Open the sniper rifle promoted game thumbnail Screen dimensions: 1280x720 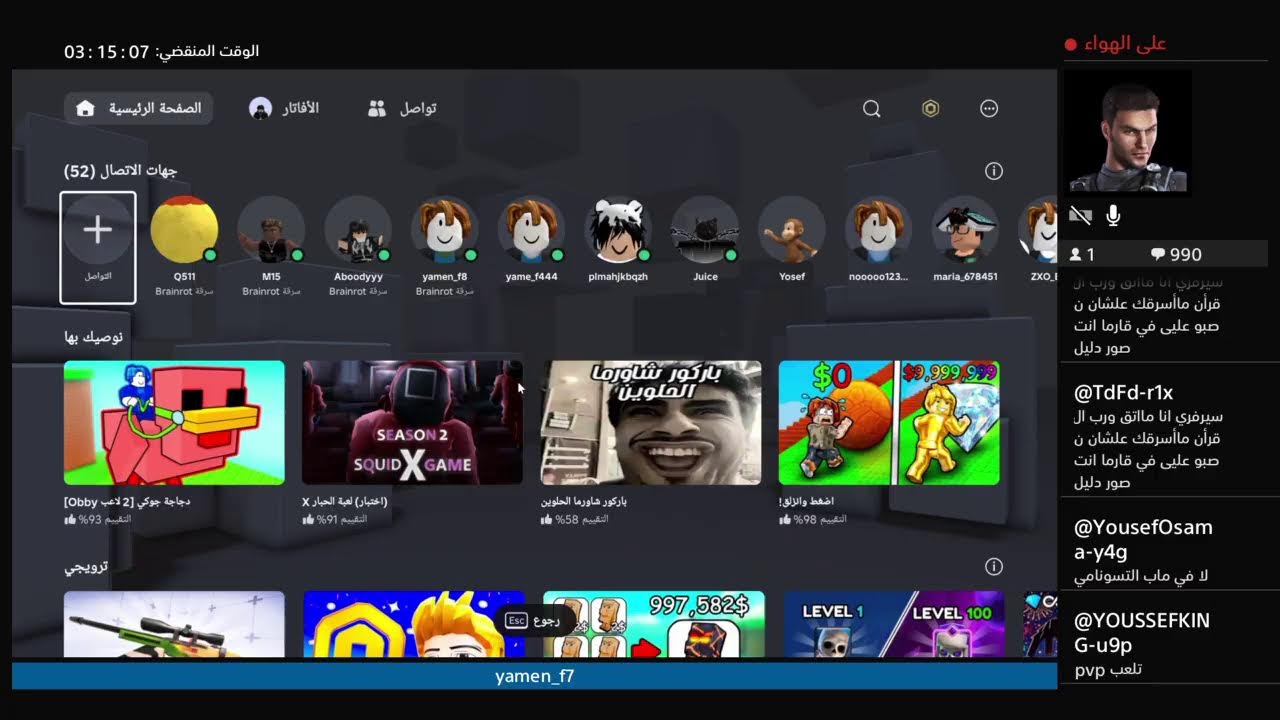pyautogui.click(x=174, y=624)
